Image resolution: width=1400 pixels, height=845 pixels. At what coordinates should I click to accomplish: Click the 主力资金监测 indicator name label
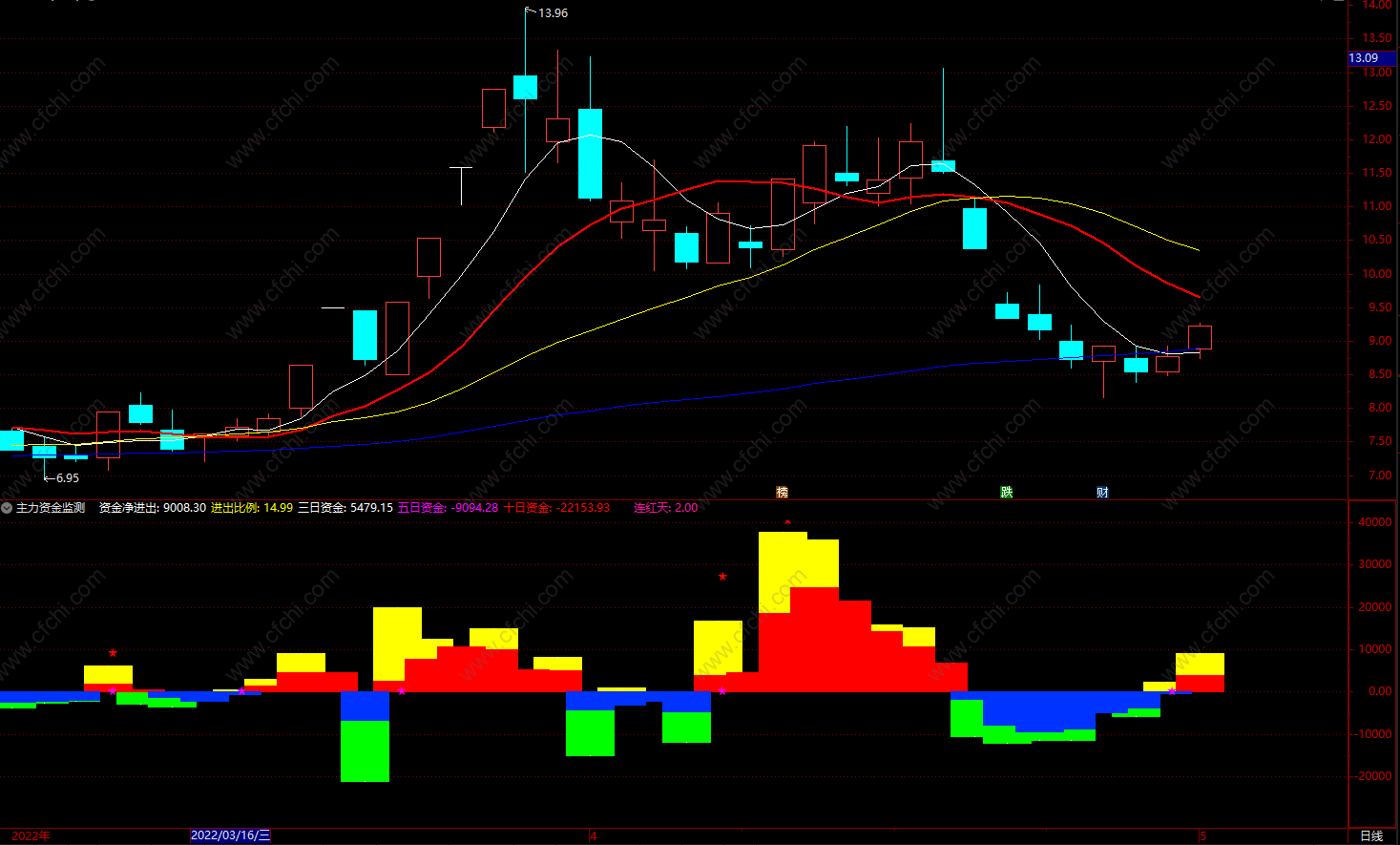tap(51, 508)
